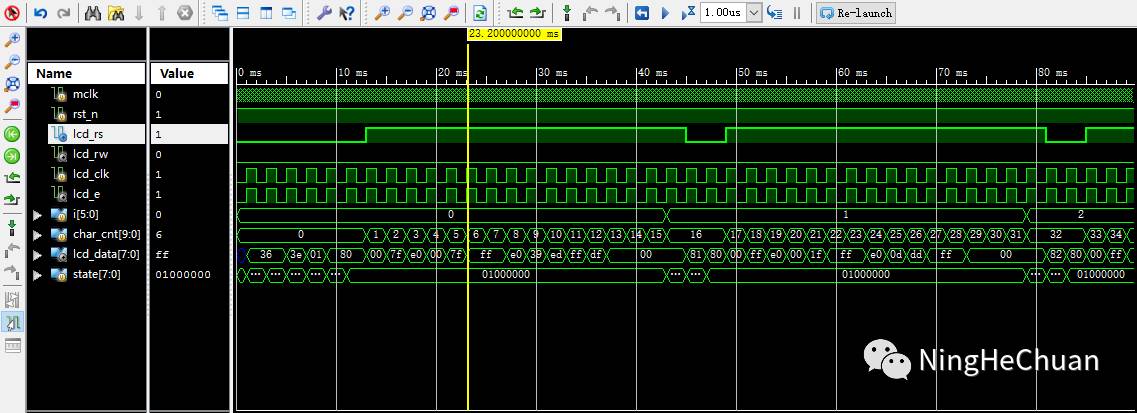Click the Undo arrow in the toolbar
The image size is (1137, 413).
pyautogui.click(x=41, y=13)
